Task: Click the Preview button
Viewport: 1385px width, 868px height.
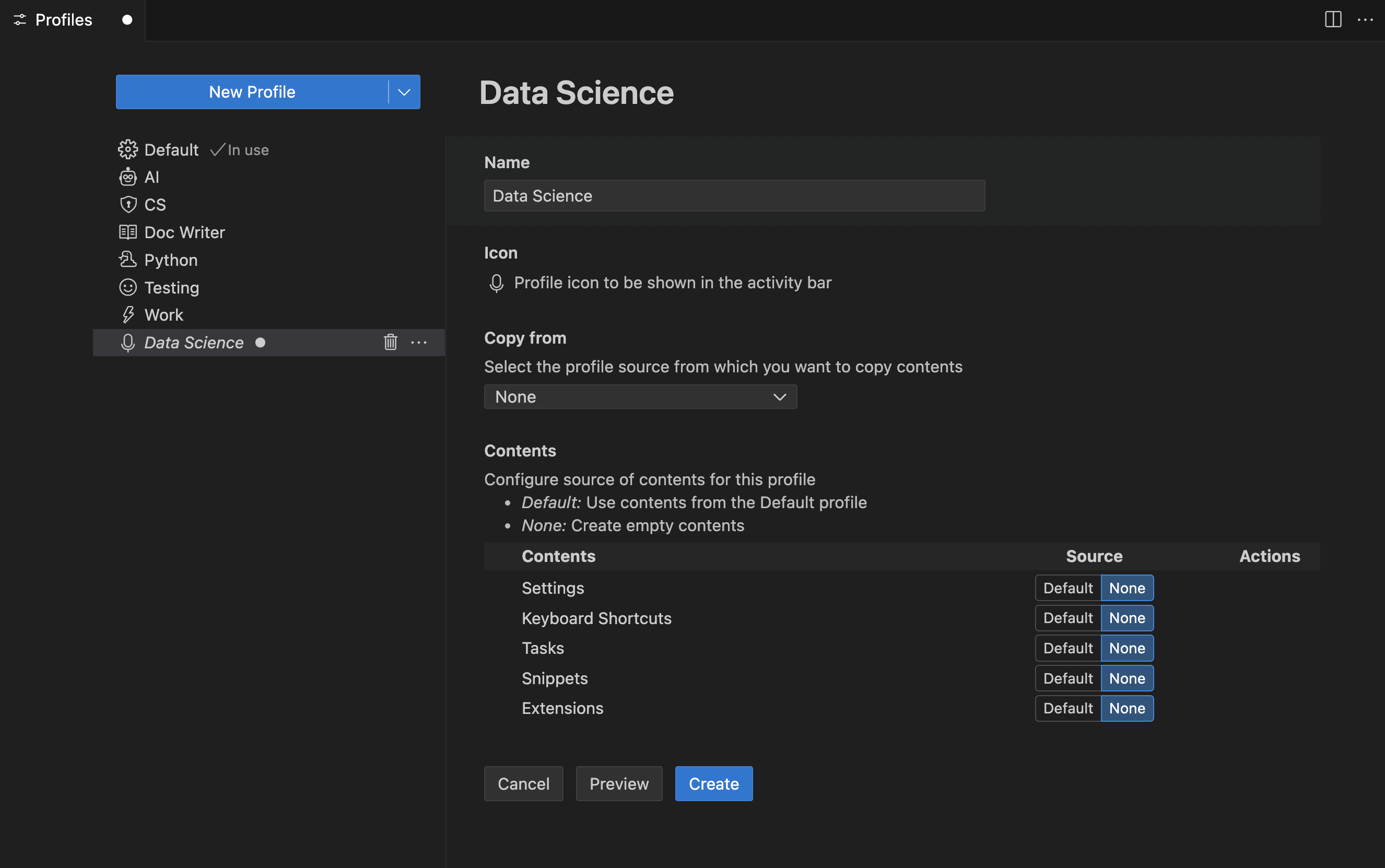Action: [618, 783]
